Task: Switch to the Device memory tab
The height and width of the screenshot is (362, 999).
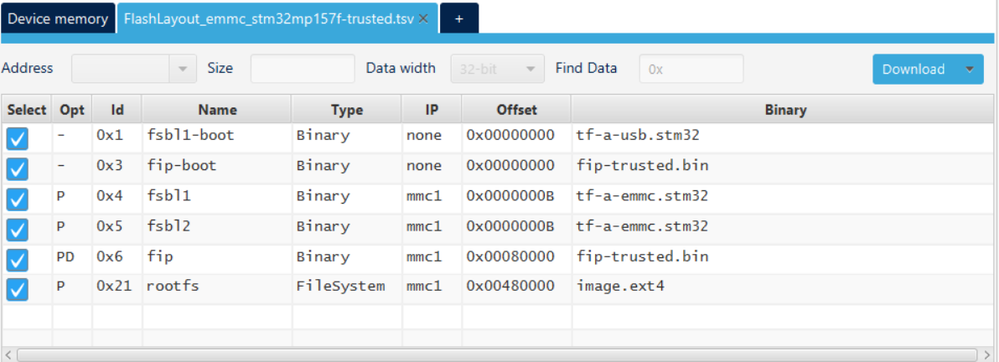Action: tap(58, 18)
